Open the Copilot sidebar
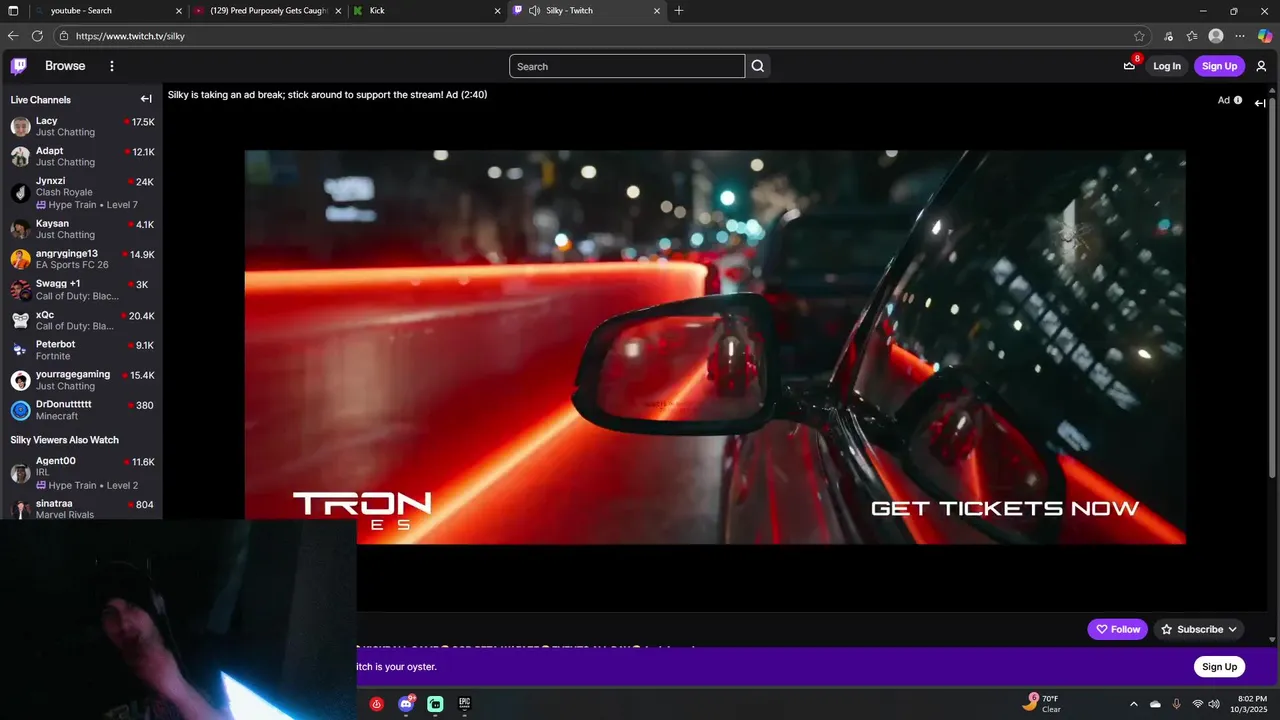This screenshot has width=1280, height=720. [x=1265, y=35]
